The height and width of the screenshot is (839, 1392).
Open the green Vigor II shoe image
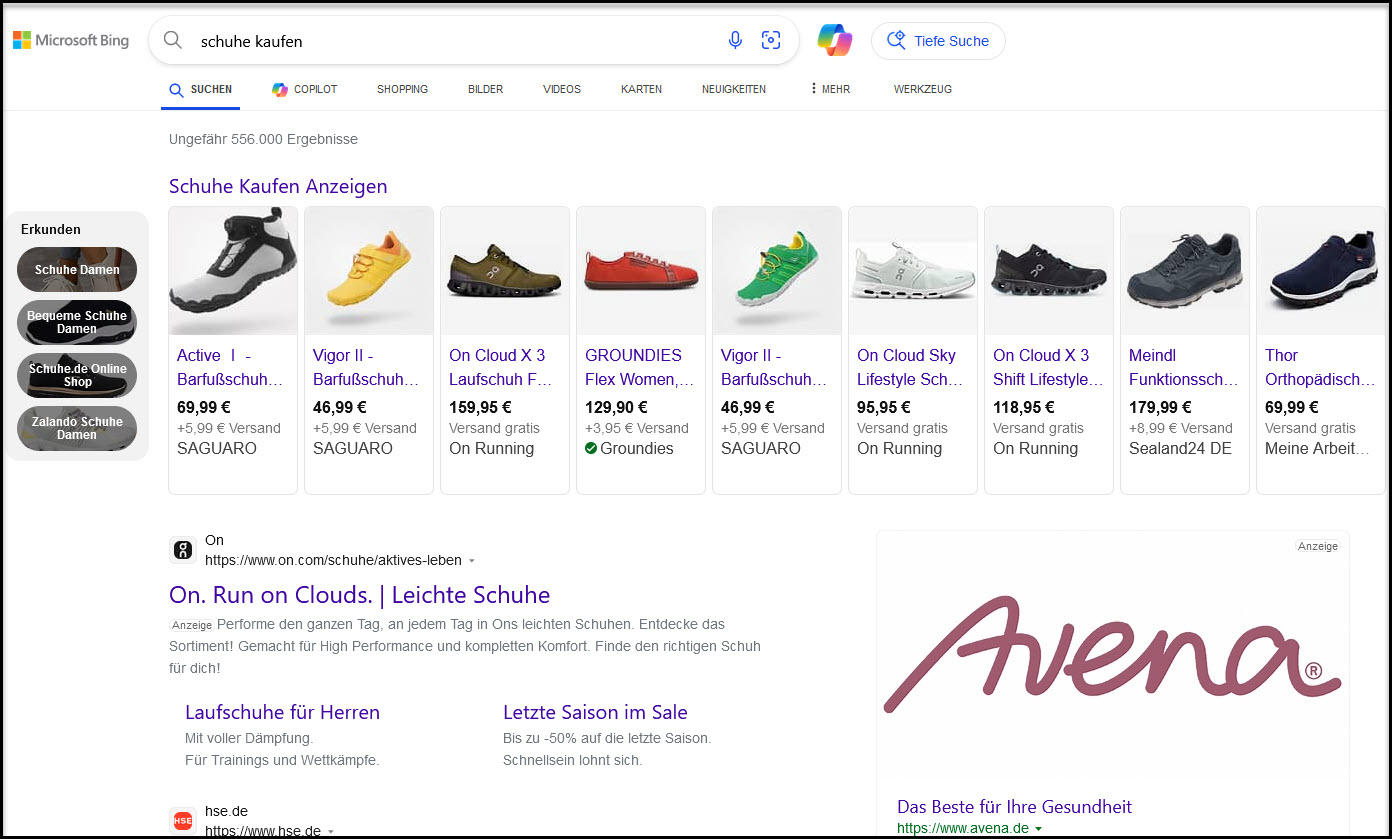777,271
